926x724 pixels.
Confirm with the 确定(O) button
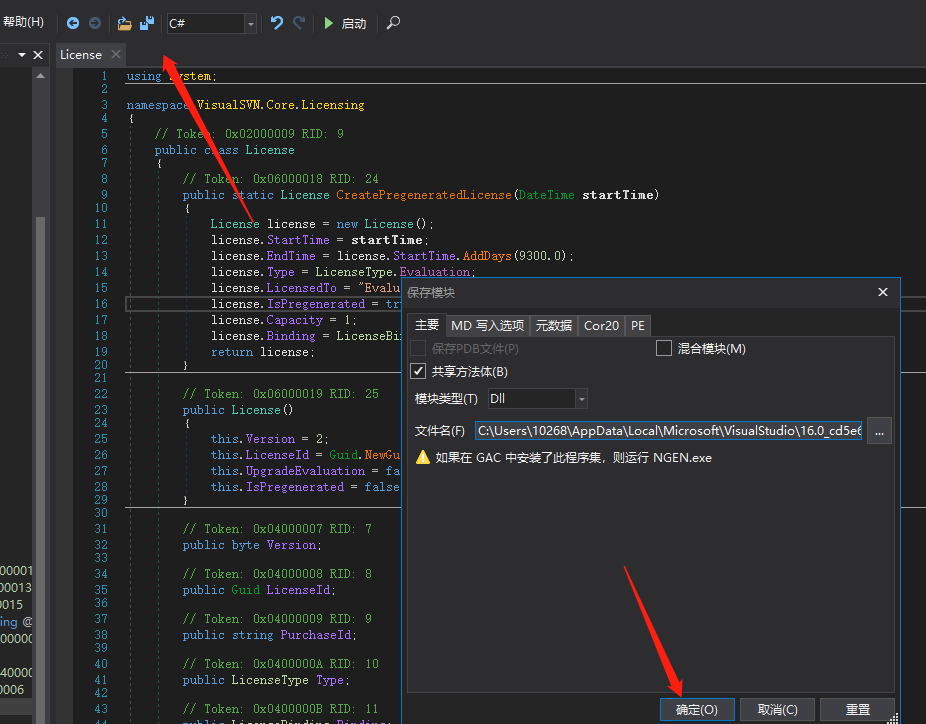[x=697, y=709]
